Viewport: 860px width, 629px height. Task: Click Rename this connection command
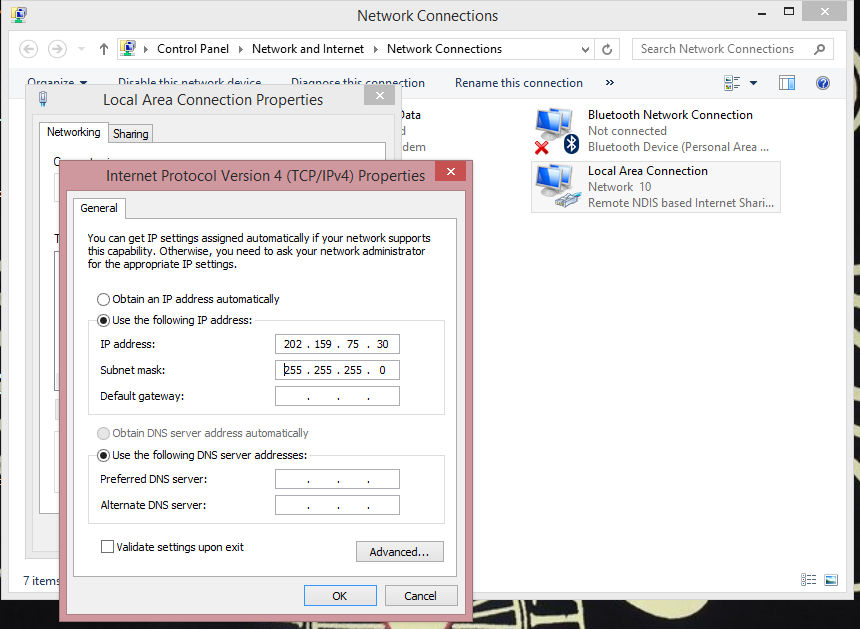click(x=518, y=83)
